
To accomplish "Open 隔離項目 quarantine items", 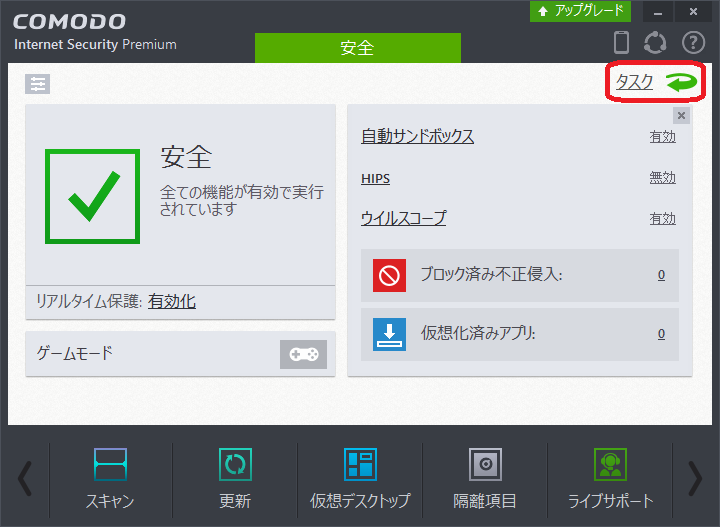I will pos(485,465).
